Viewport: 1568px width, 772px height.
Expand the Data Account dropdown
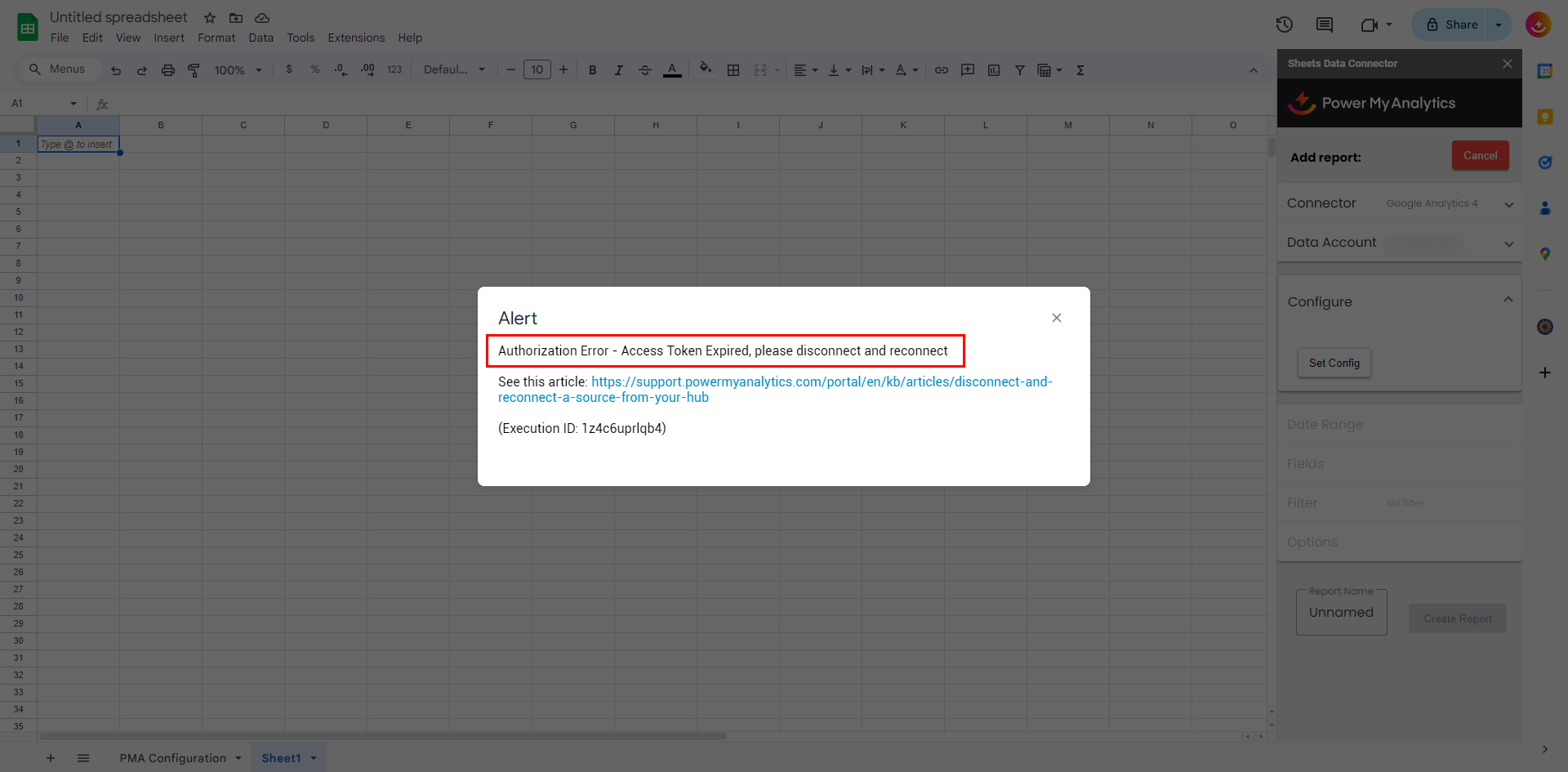[1508, 243]
